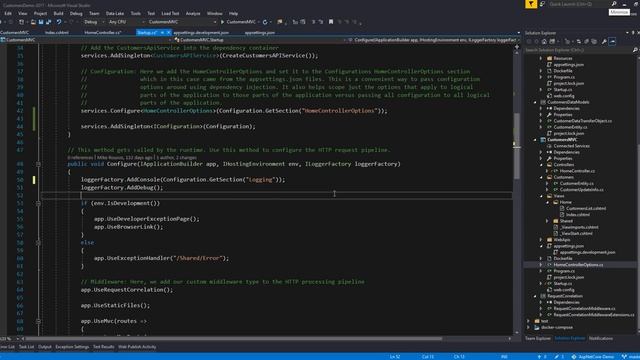Open the Debug configuration dropdown
This screenshot has height=360, width=640.
(x=94, y=22)
